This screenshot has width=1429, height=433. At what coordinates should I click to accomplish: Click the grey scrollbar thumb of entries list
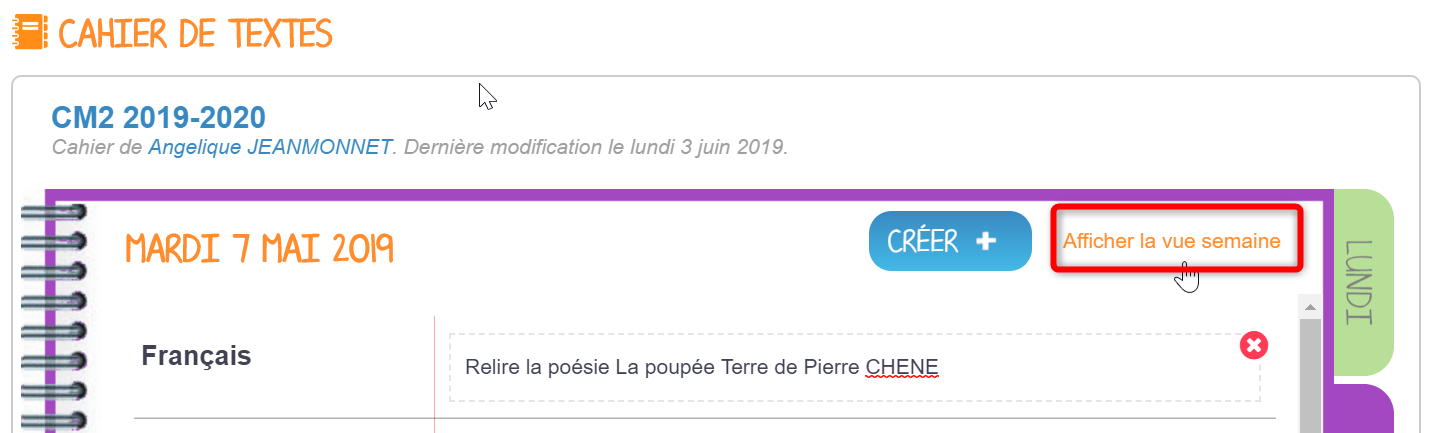click(1307, 375)
